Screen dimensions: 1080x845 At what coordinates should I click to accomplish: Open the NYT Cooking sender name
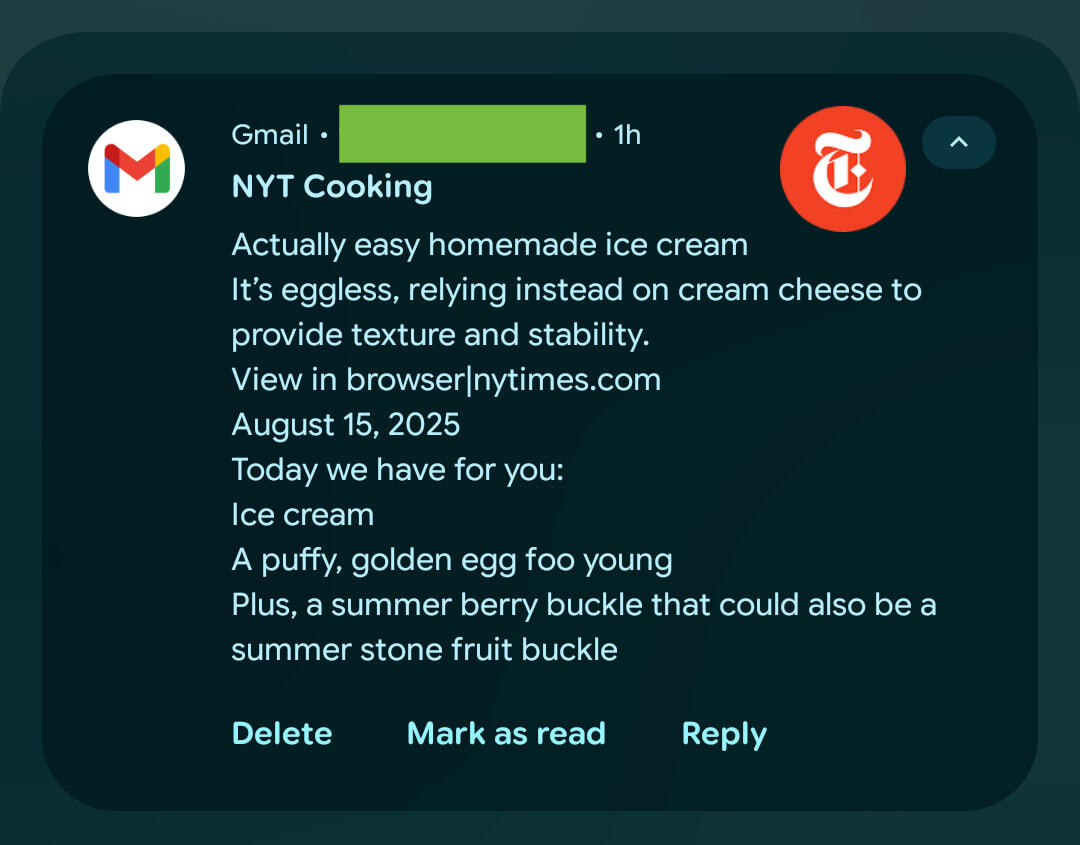click(331, 186)
